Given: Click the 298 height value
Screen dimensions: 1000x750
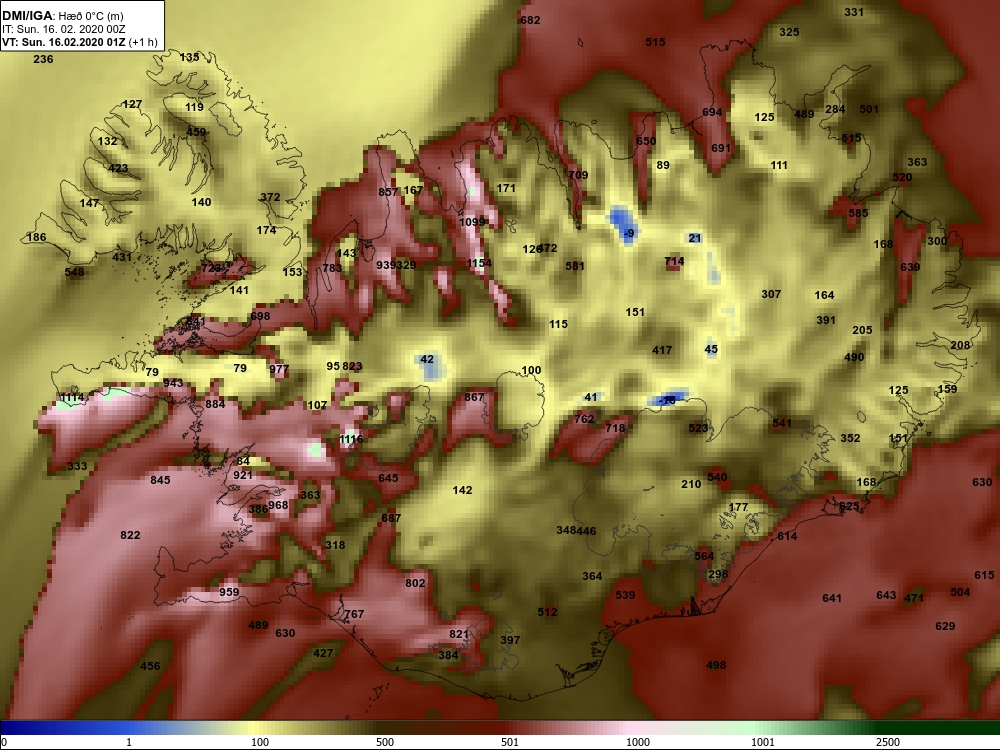Looking at the screenshot, I should [x=718, y=575].
